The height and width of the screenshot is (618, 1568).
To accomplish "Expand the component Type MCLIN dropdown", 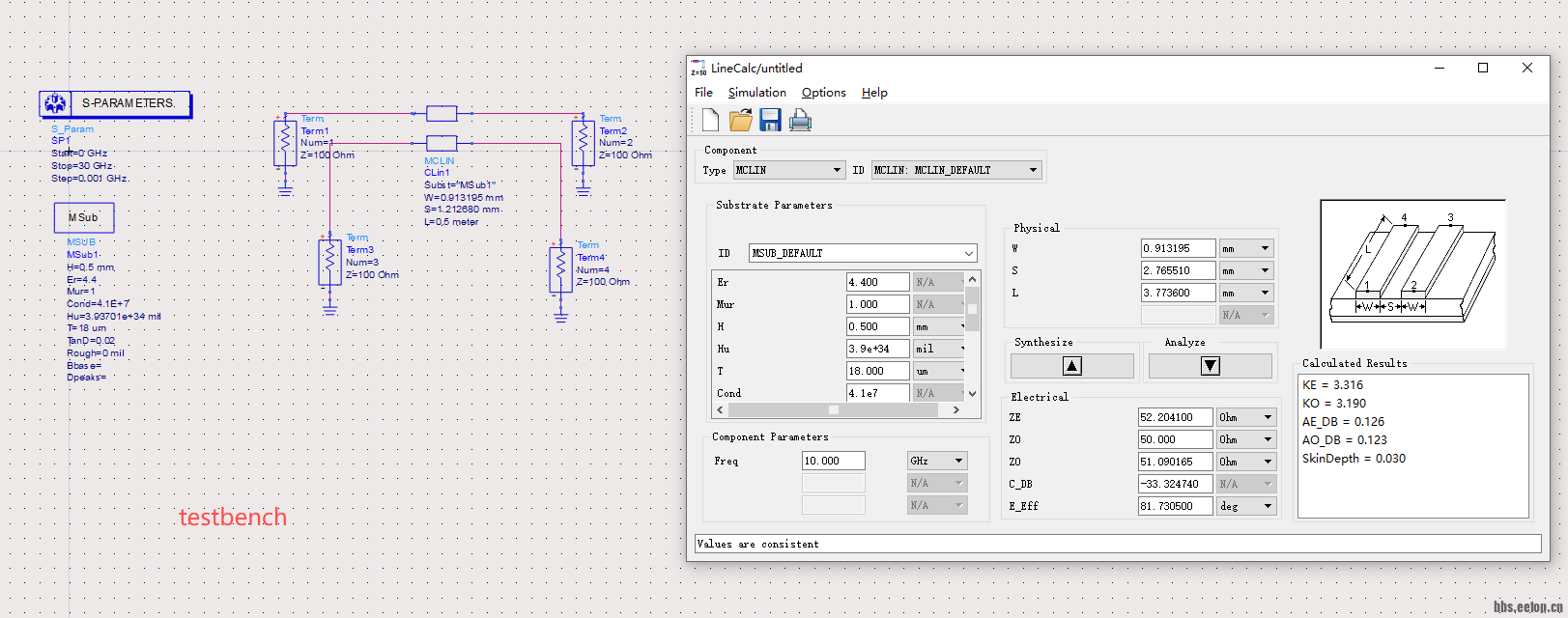I will coord(837,170).
